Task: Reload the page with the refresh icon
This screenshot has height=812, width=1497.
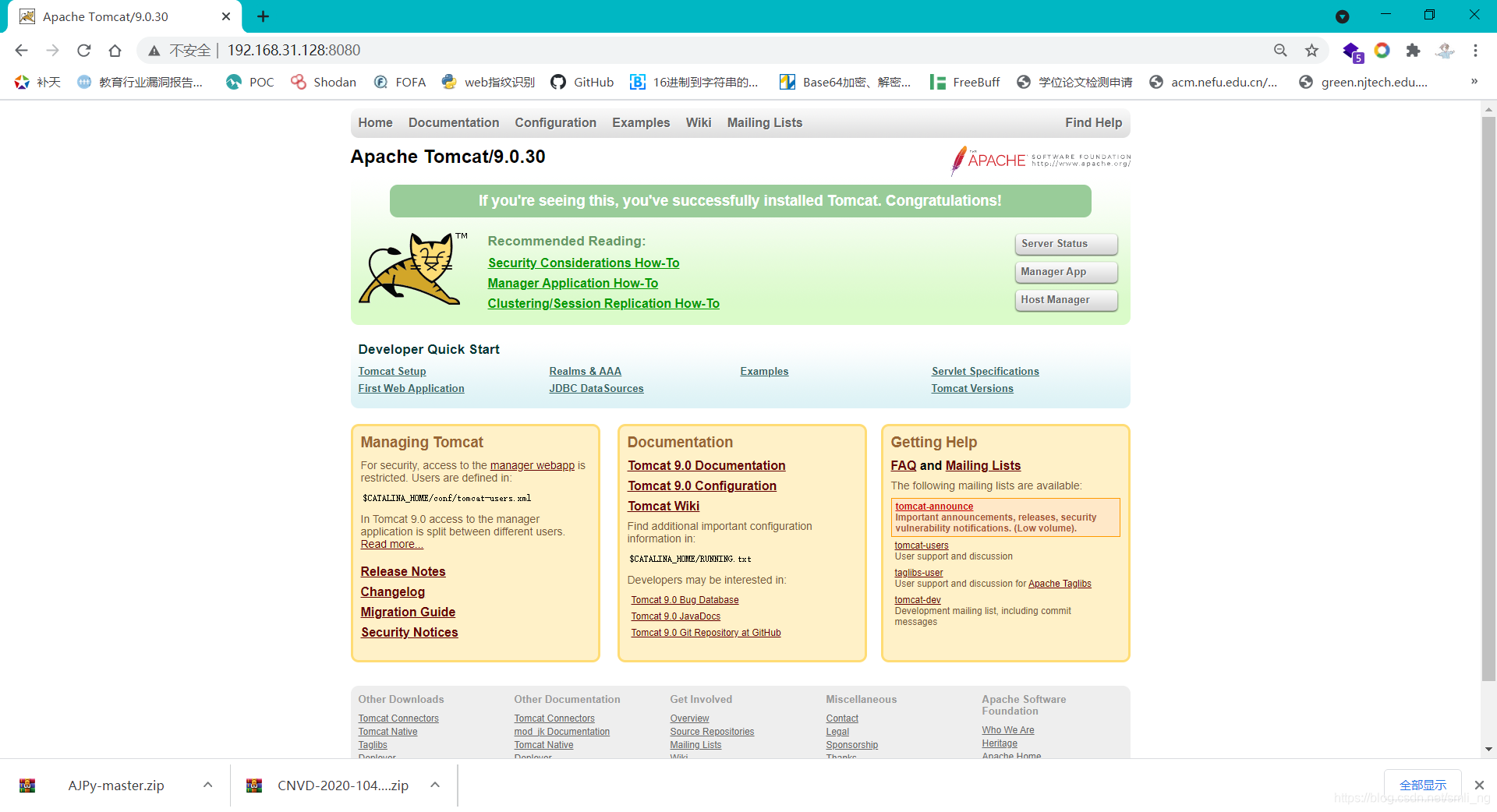Action: (x=84, y=51)
